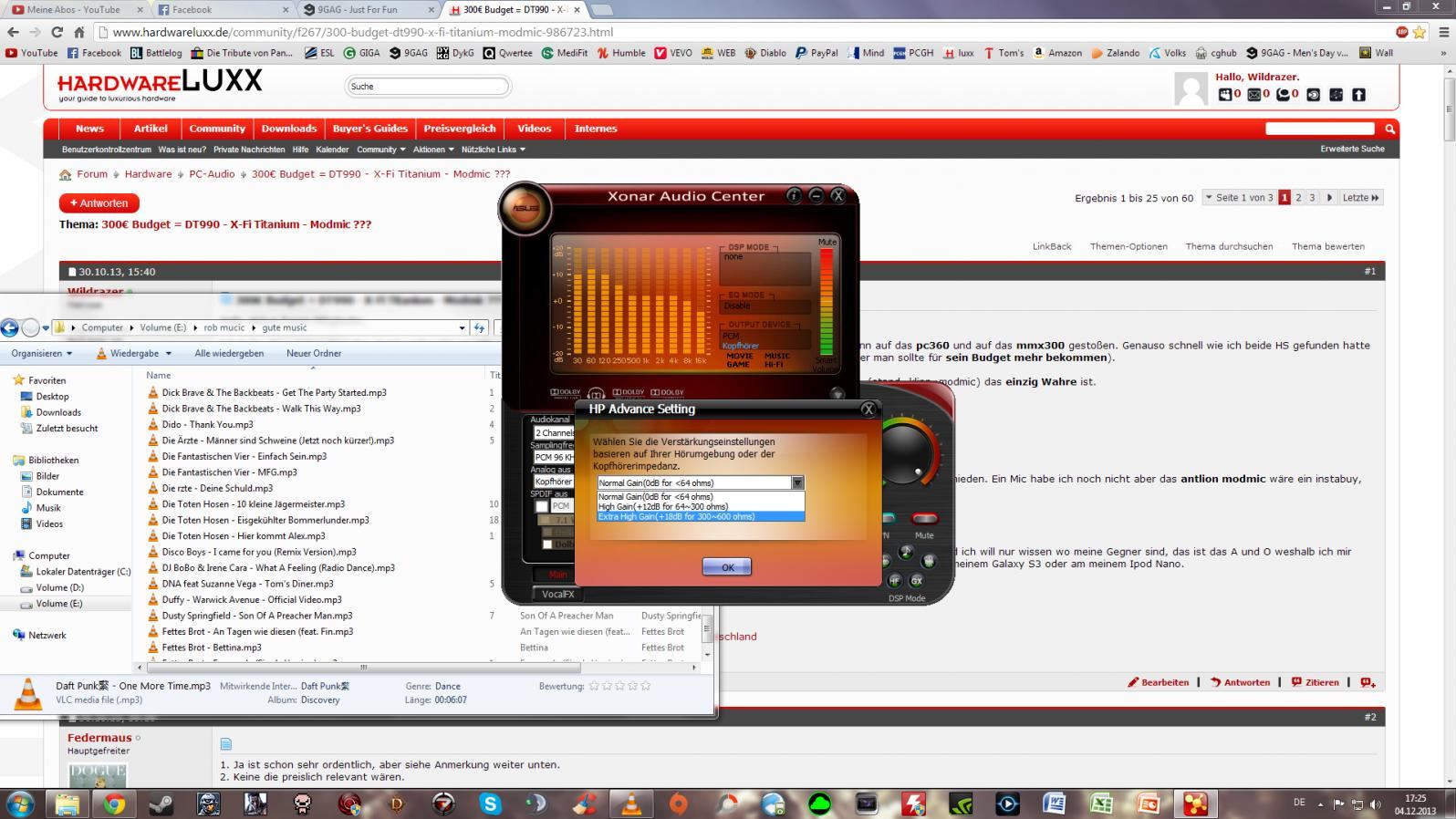Screen dimensions: 1456x819
Task: Select Extra High Gain (+18dB) option
Action: pyautogui.click(x=701, y=517)
